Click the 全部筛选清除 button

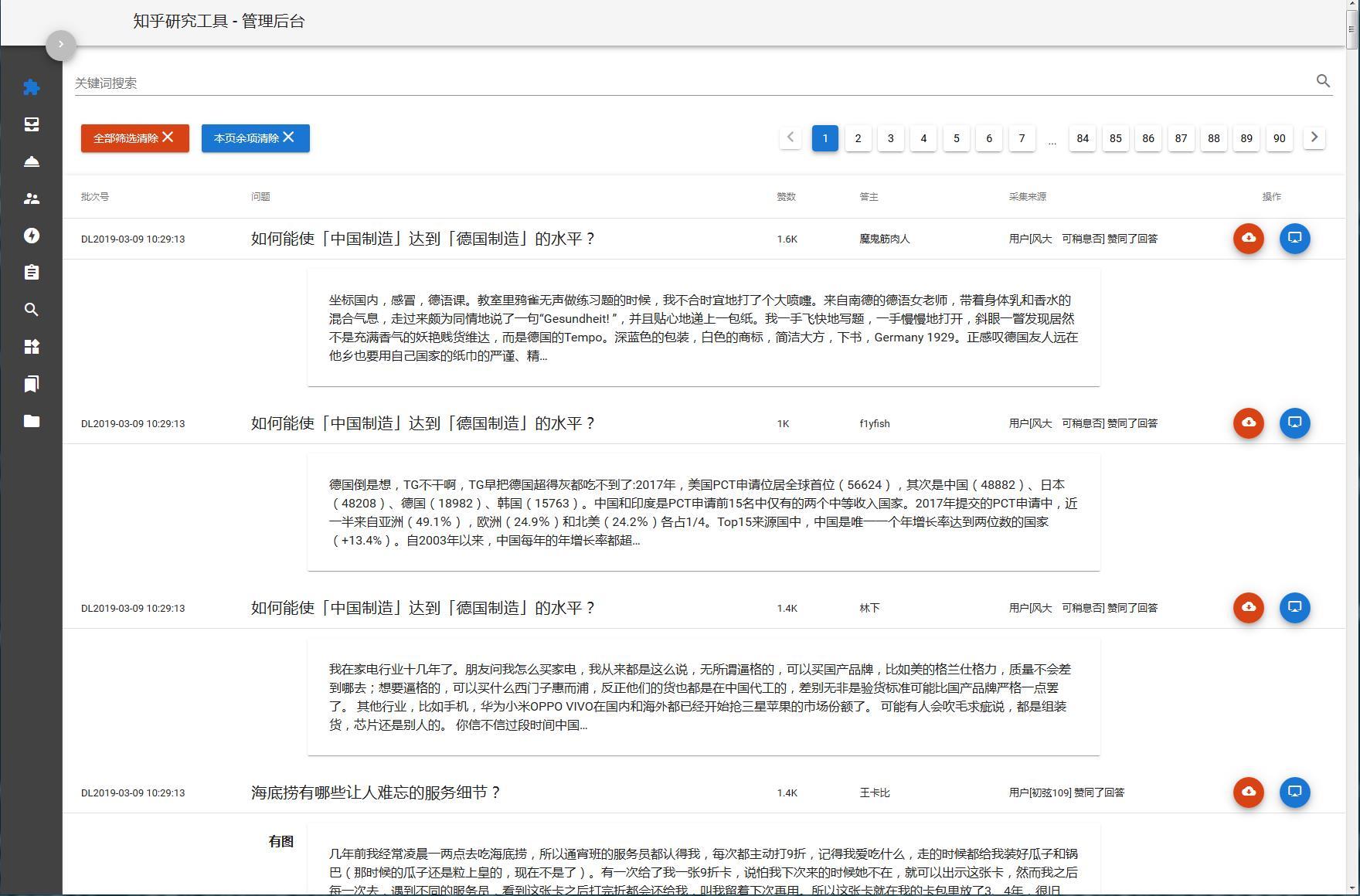[x=135, y=138]
